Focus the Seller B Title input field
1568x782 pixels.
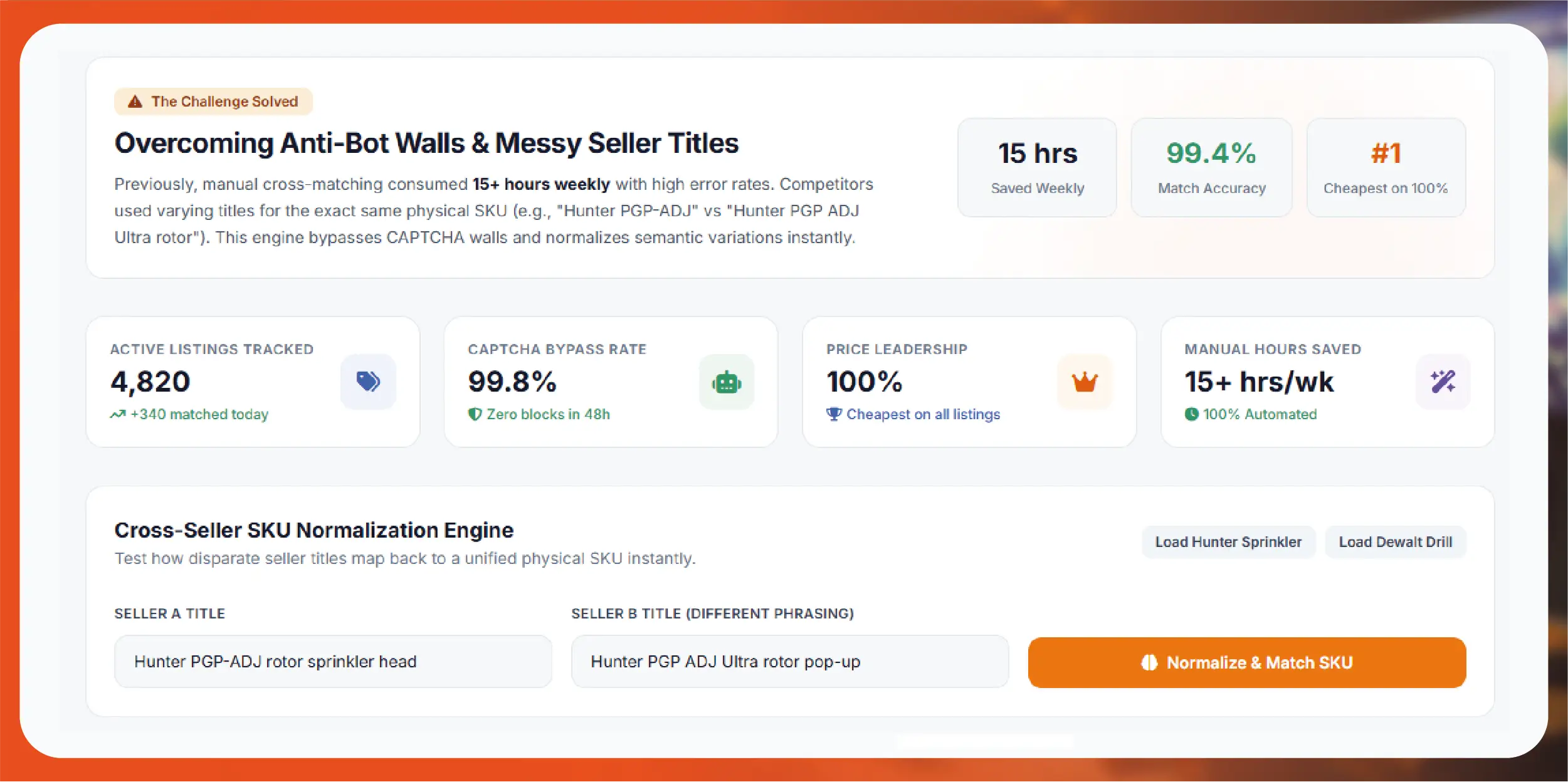coord(790,662)
